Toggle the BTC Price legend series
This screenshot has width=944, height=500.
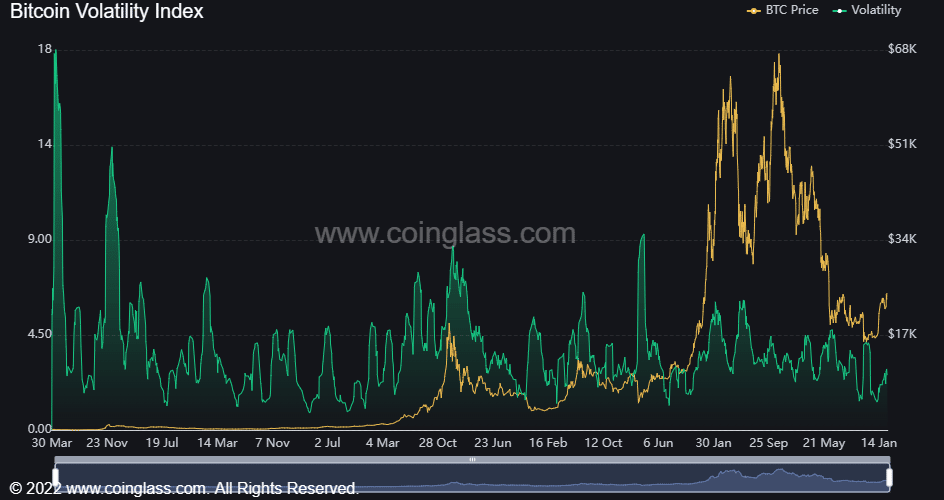point(782,10)
